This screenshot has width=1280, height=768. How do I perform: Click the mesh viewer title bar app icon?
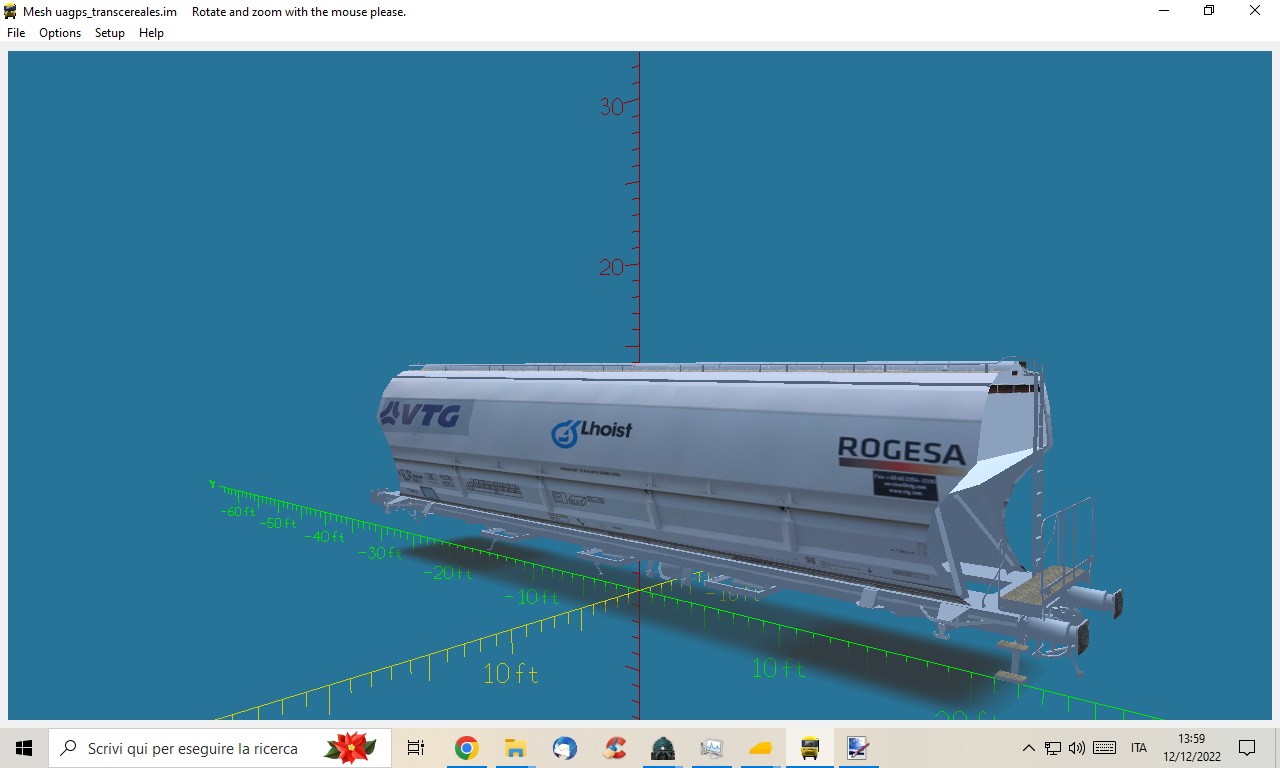[11, 12]
